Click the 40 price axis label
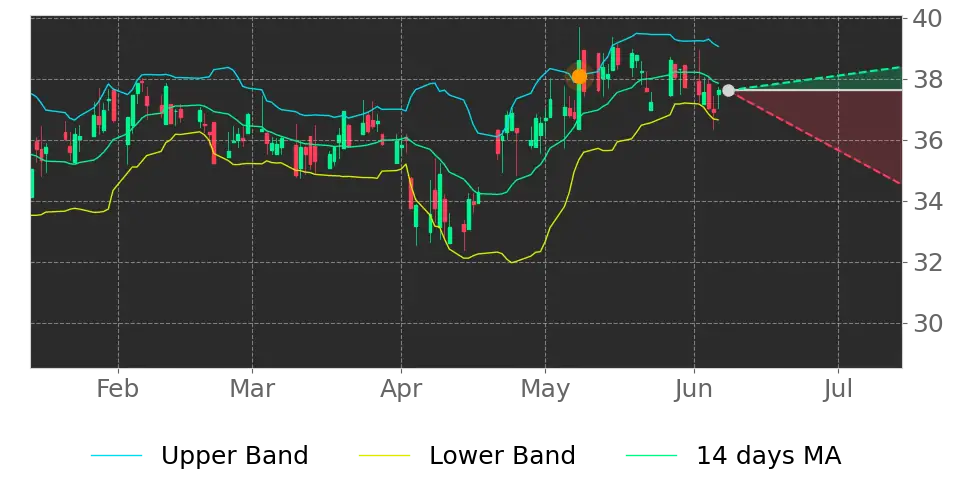 (927, 19)
